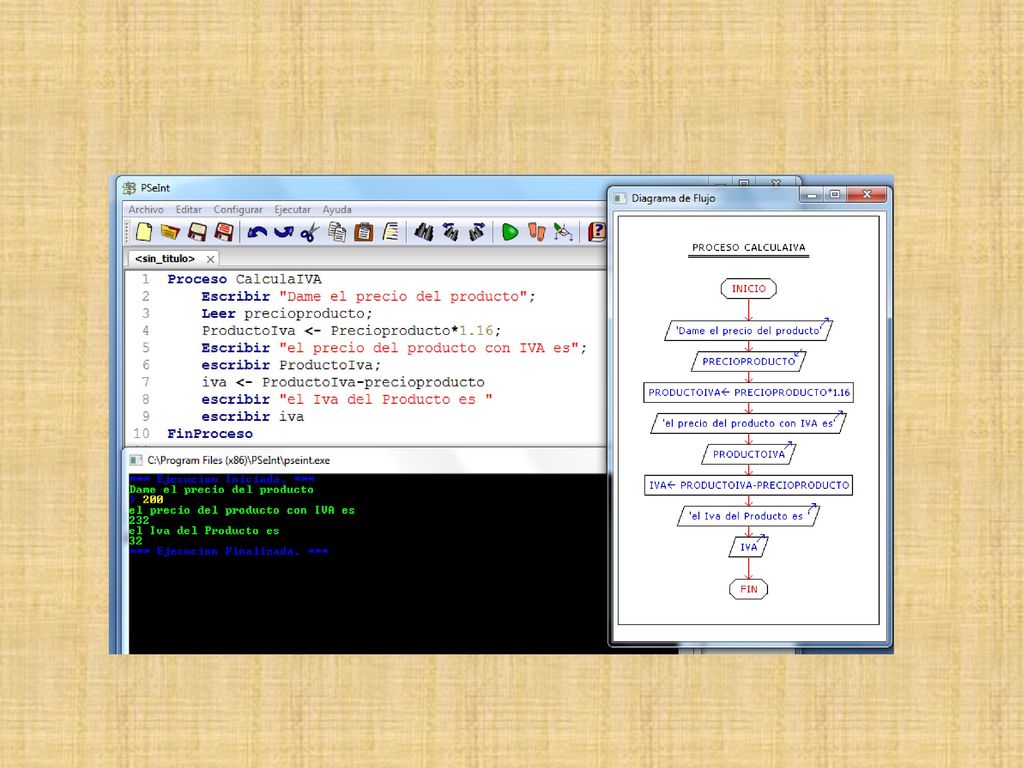Open Find with the binoculars icon
Screen dimensions: 1024x768
(424, 232)
